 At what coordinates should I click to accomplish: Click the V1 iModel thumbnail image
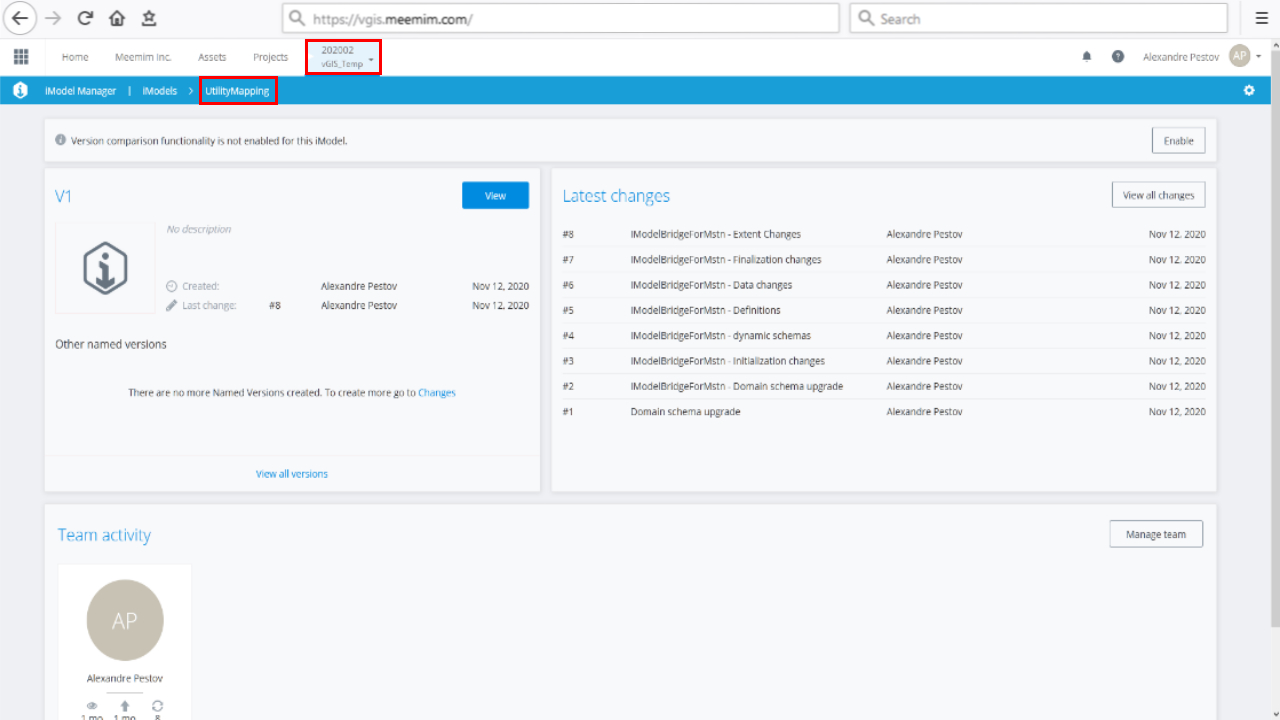(105, 267)
